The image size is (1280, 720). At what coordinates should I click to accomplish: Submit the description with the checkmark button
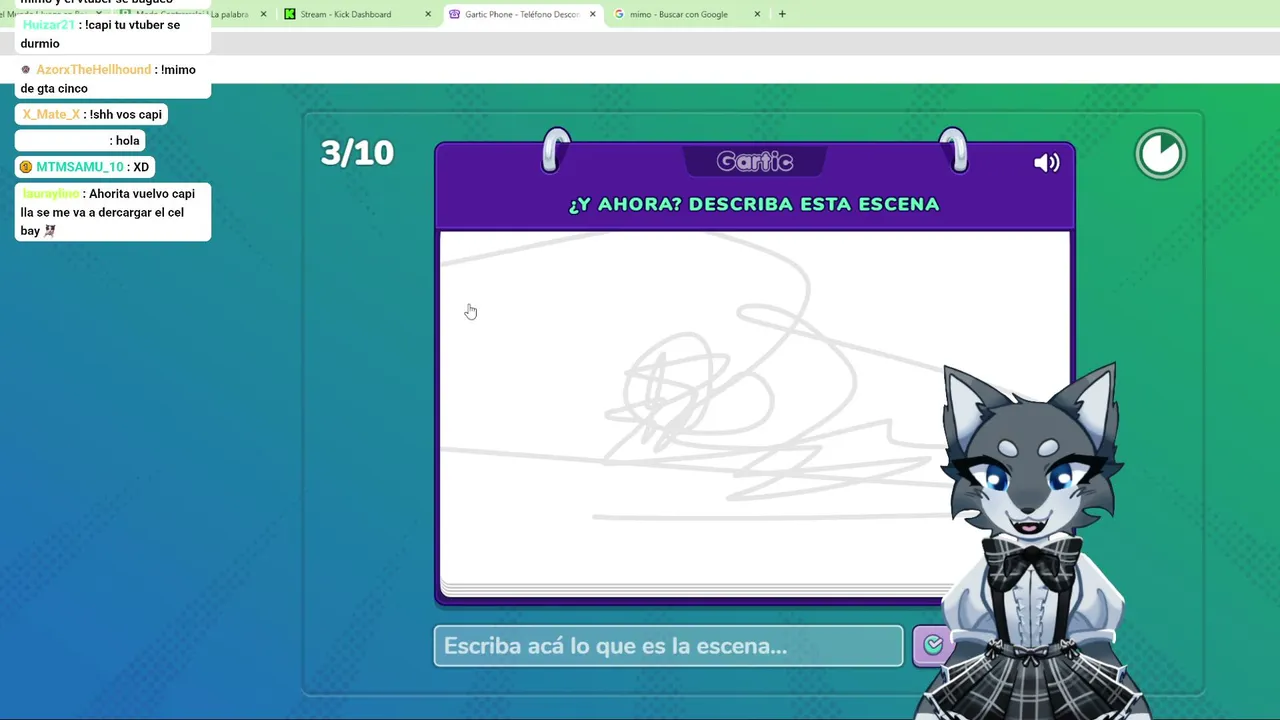click(x=932, y=646)
